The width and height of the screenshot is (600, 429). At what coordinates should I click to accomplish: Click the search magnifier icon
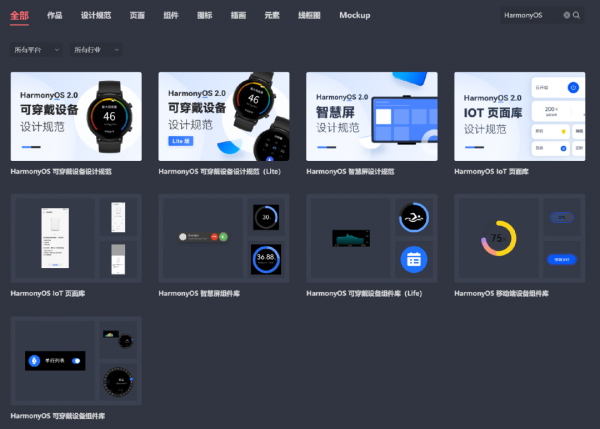[577, 15]
